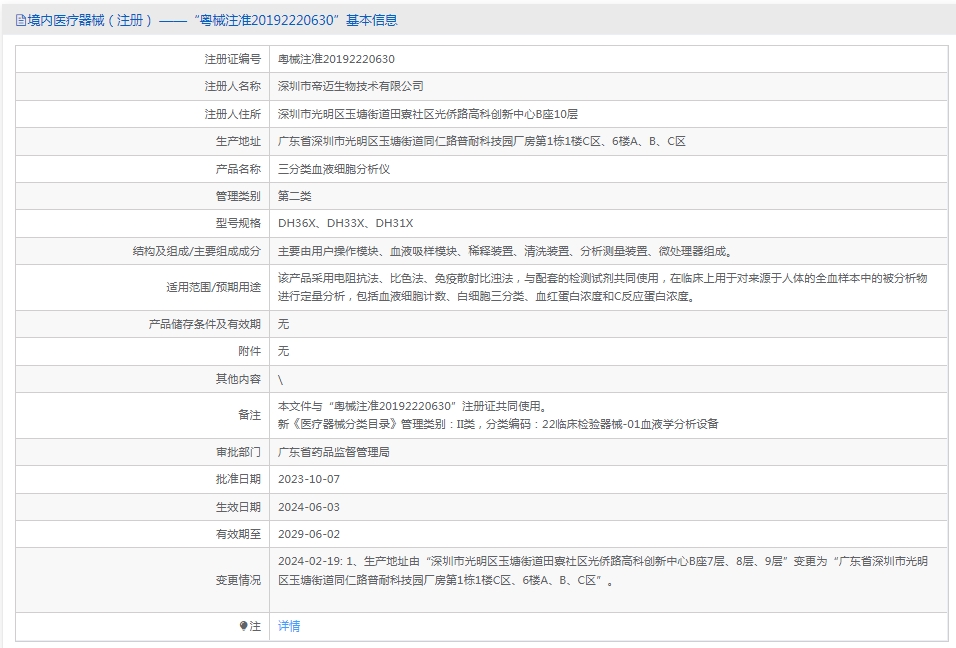Image resolution: width=956 pixels, height=648 pixels.
Task: Open the 详情 link
Action: pyautogui.click(x=289, y=626)
